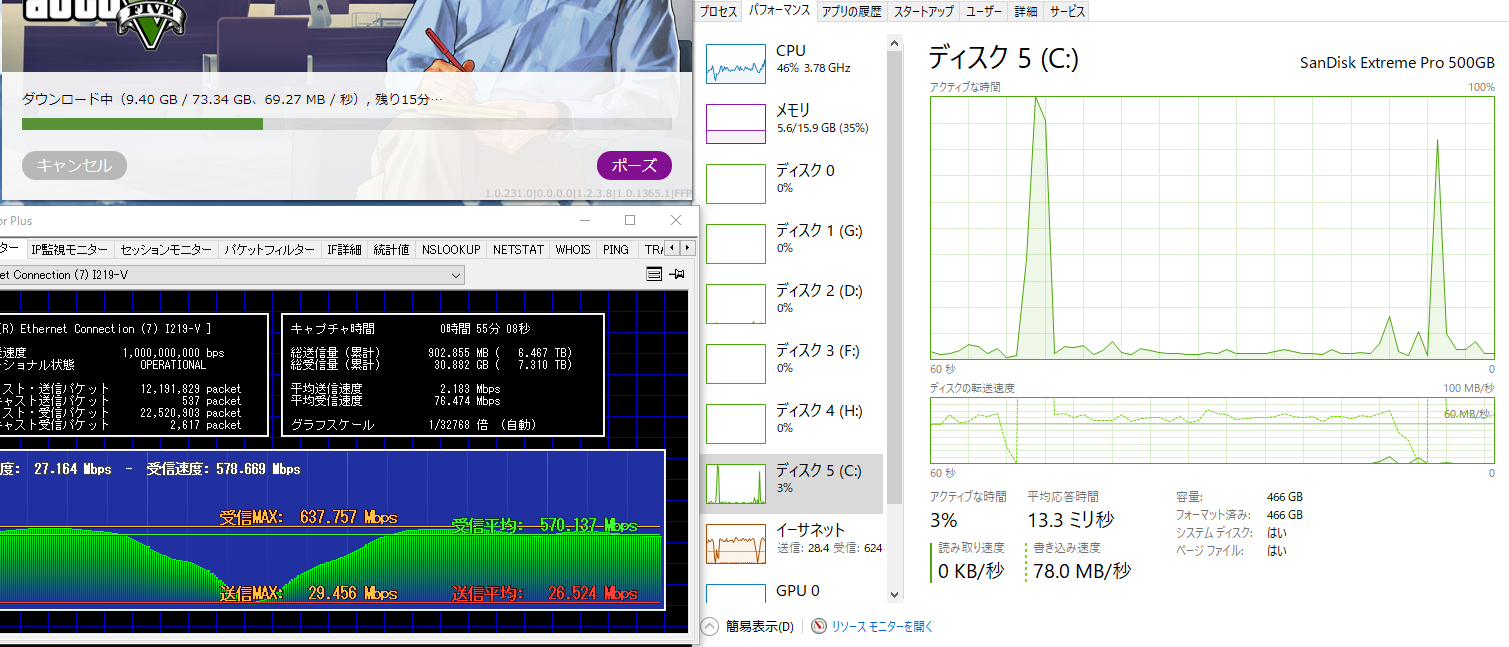Select ディスク 4 (H:) in the list
1509x647 pixels.
[792, 422]
